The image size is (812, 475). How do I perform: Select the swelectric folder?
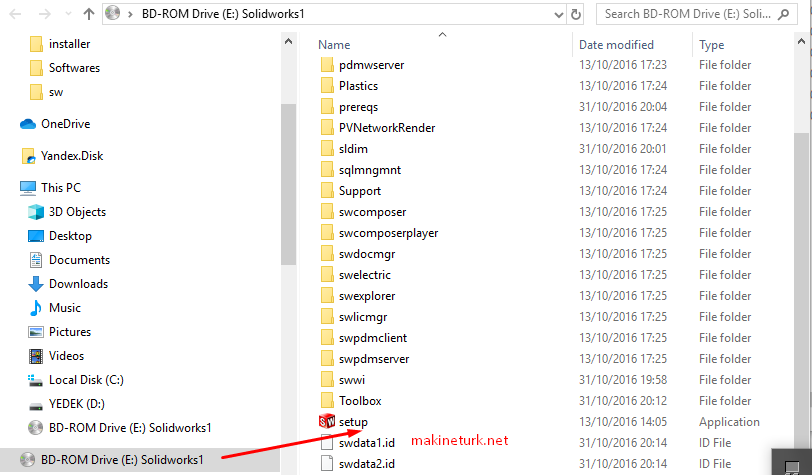point(365,275)
